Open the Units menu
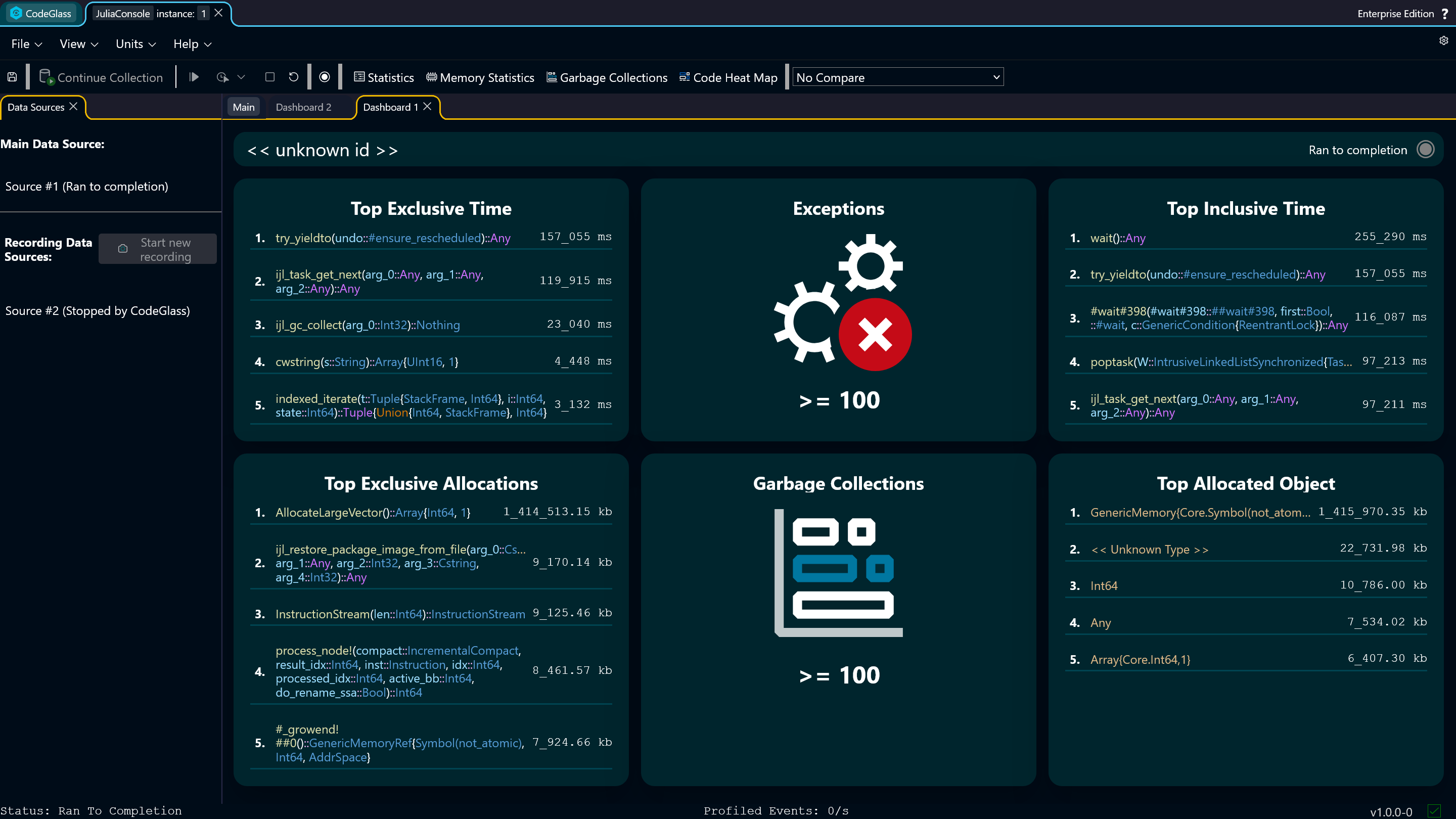1456x819 pixels. pyautogui.click(x=135, y=44)
